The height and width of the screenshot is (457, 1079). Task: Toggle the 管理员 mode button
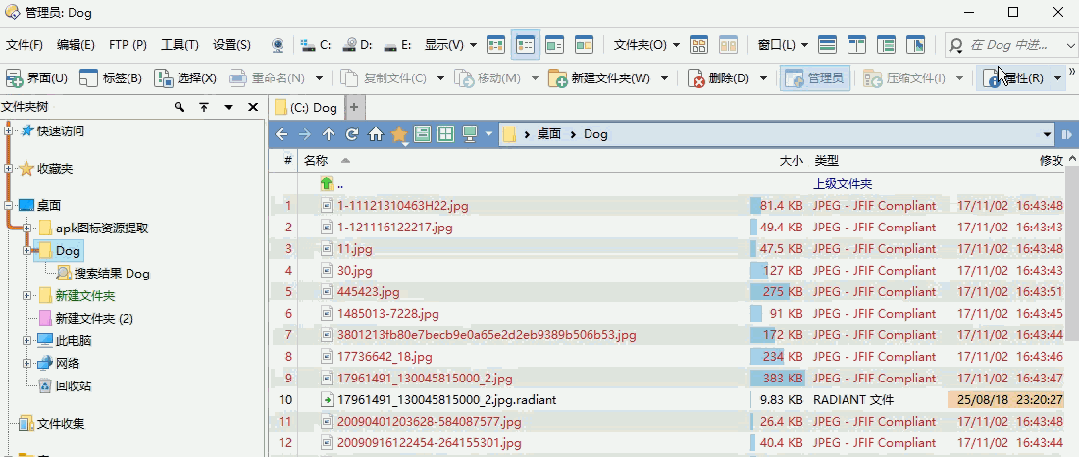(815, 78)
